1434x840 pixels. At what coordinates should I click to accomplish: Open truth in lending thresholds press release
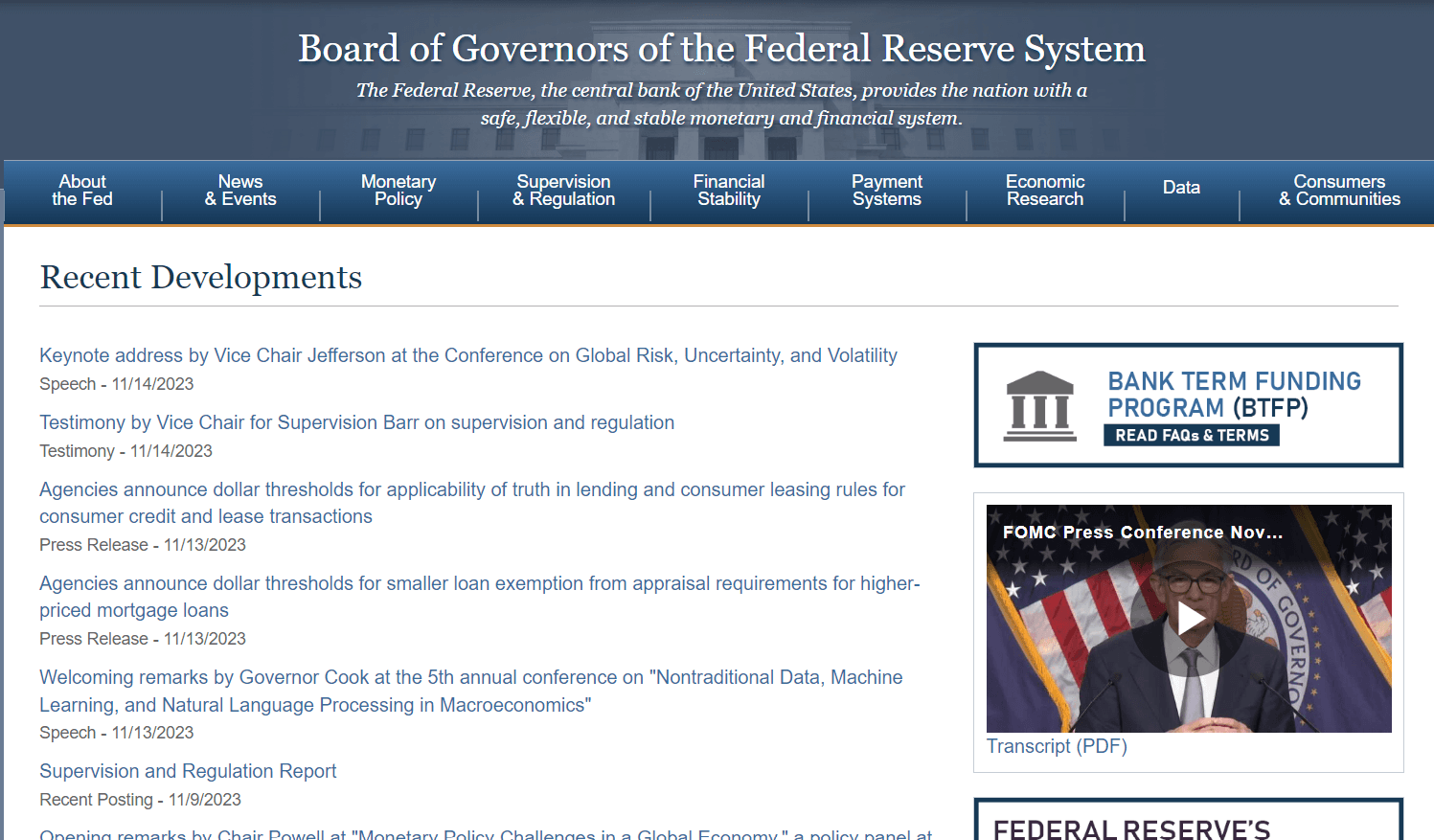point(472,503)
